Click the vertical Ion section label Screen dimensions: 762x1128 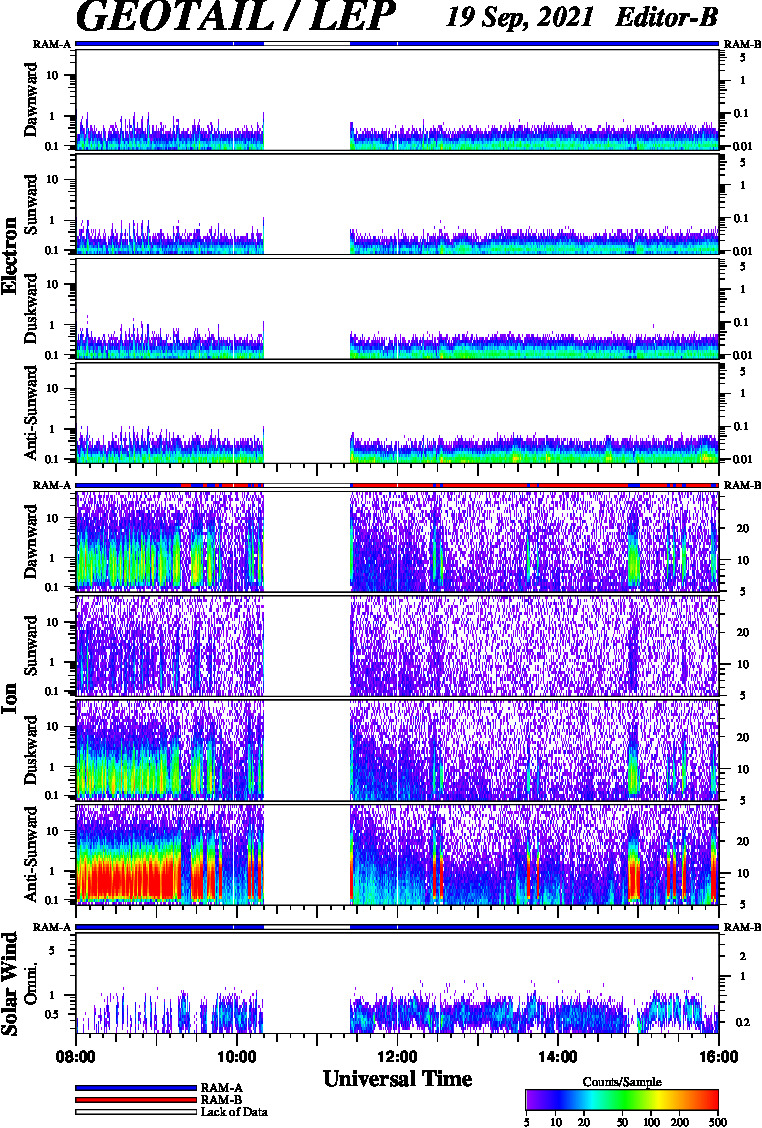click(10, 698)
